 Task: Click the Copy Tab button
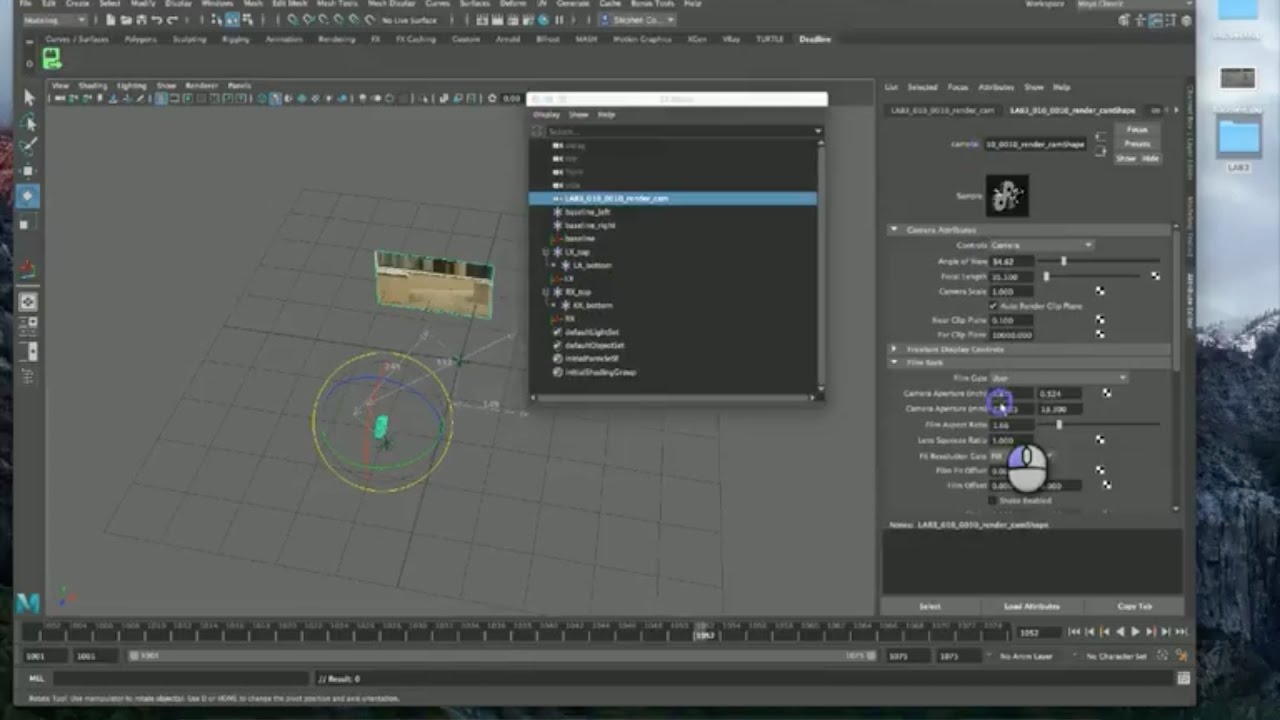coord(1134,606)
